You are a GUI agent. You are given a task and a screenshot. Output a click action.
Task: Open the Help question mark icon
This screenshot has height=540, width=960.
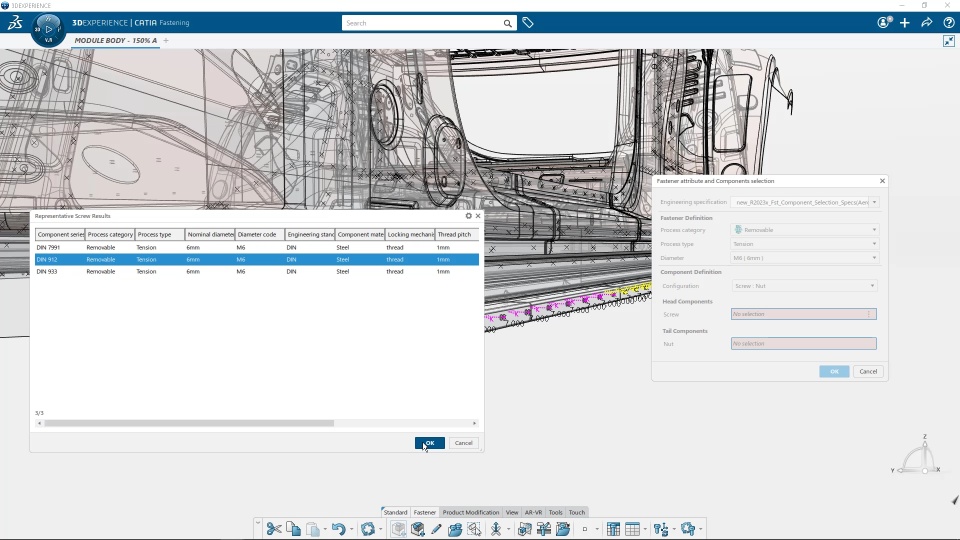948,23
